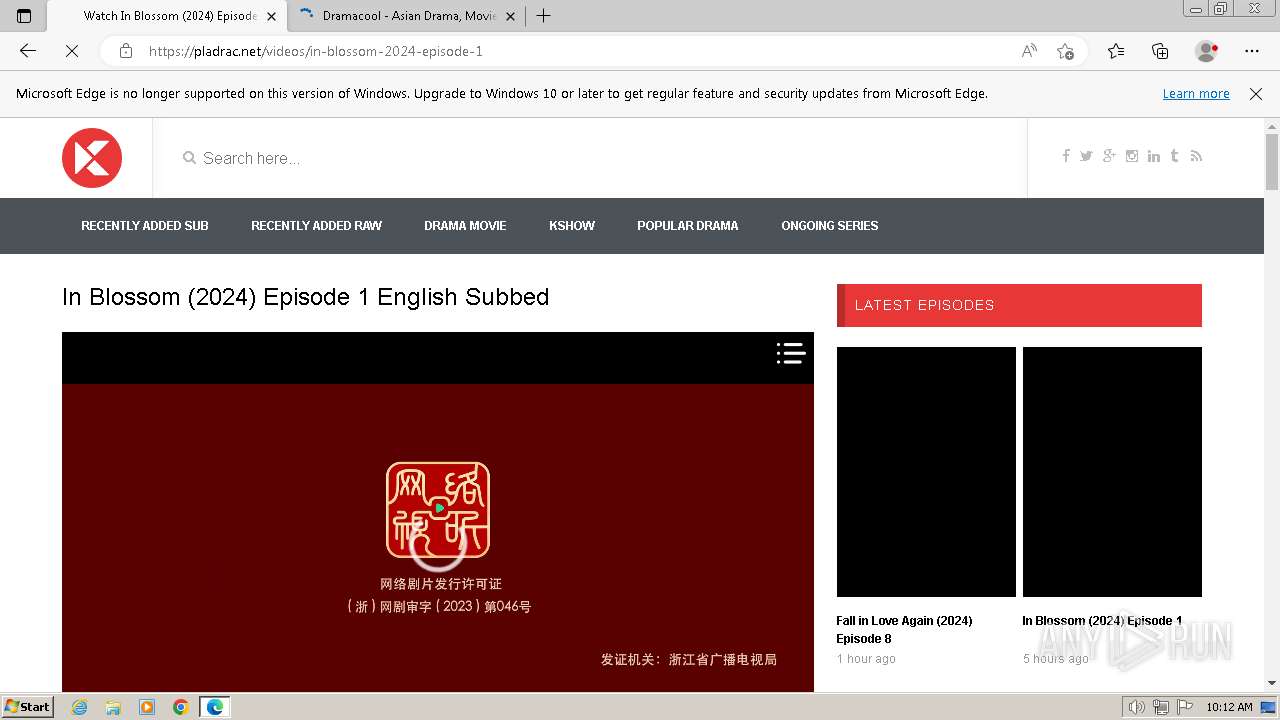Open the Twitter social link
Image resolution: width=1280 pixels, height=720 pixels.
click(1086, 156)
